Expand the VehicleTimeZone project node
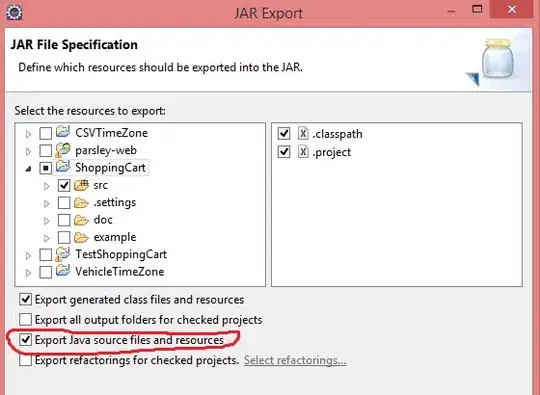This screenshot has height=395, width=540. point(29,273)
